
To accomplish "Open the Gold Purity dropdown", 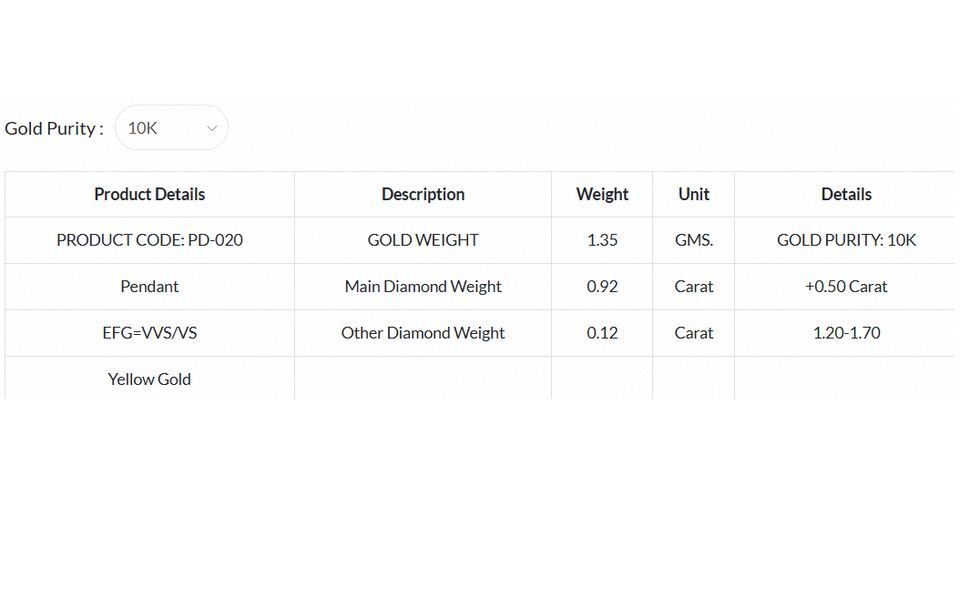I will coord(171,128).
